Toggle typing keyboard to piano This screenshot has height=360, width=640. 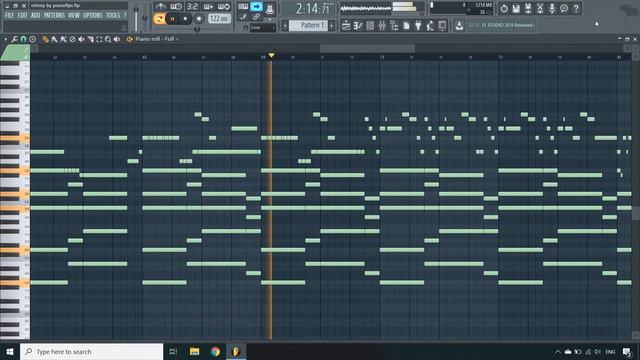coord(243,7)
